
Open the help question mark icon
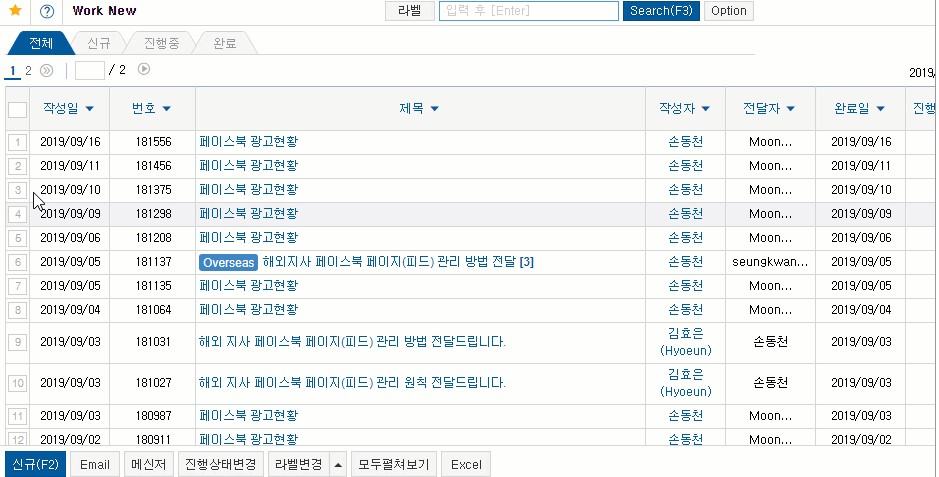[47, 11]
